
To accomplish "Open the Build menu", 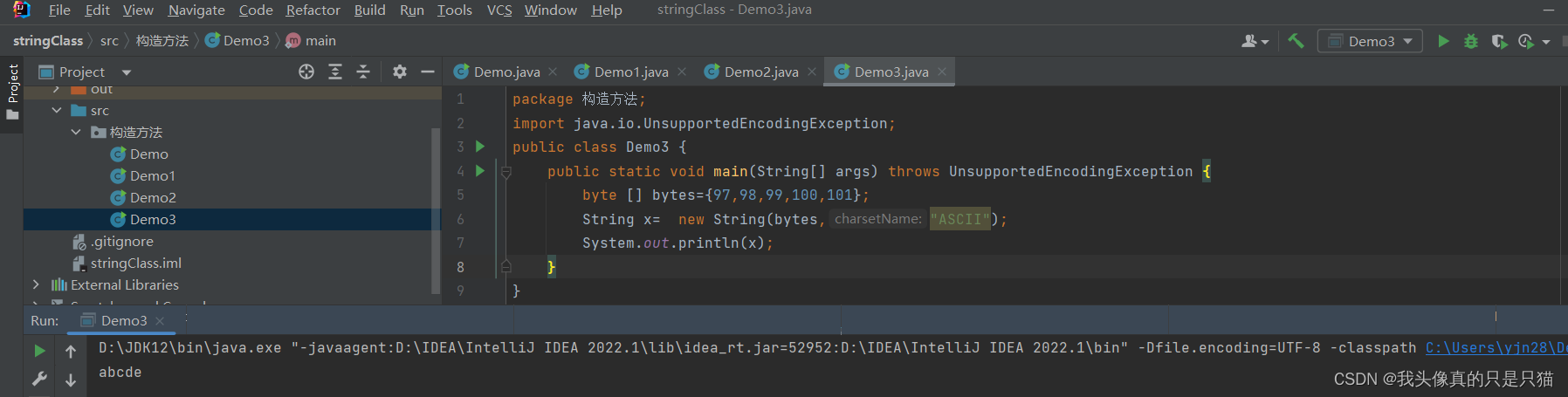I will tap(369, 10).
